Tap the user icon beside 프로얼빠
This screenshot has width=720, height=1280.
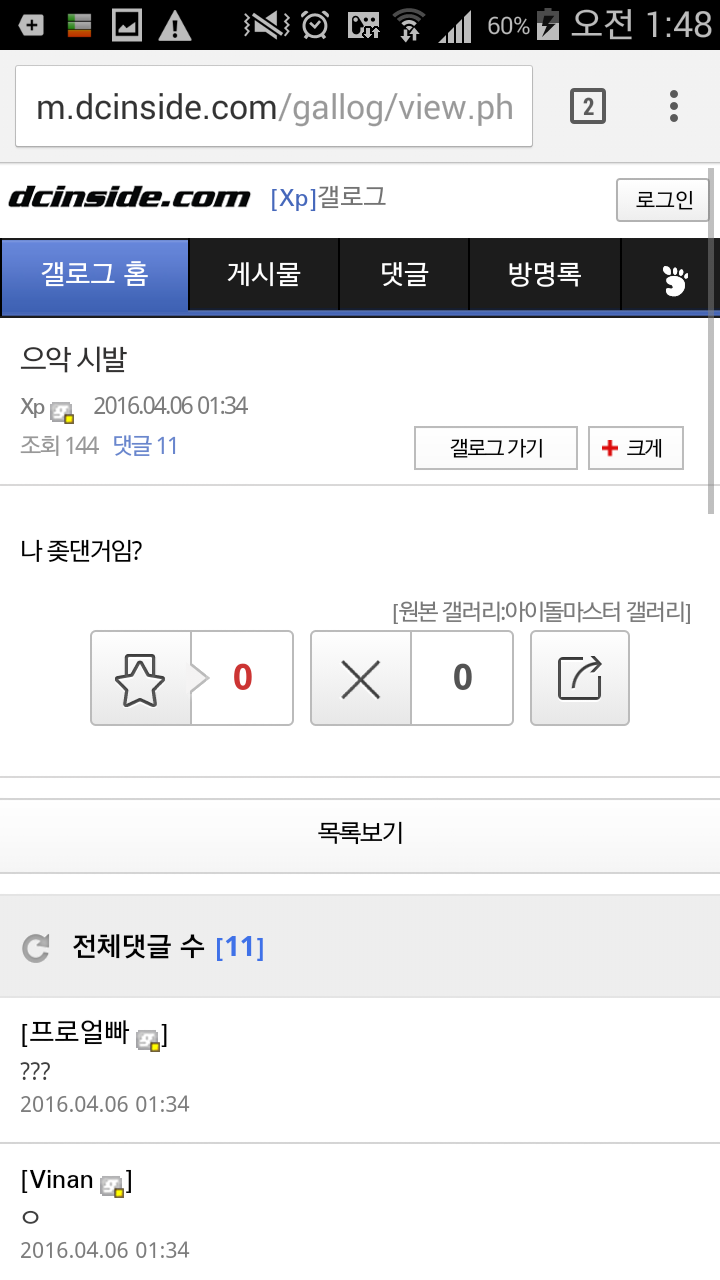[148, 1040]
